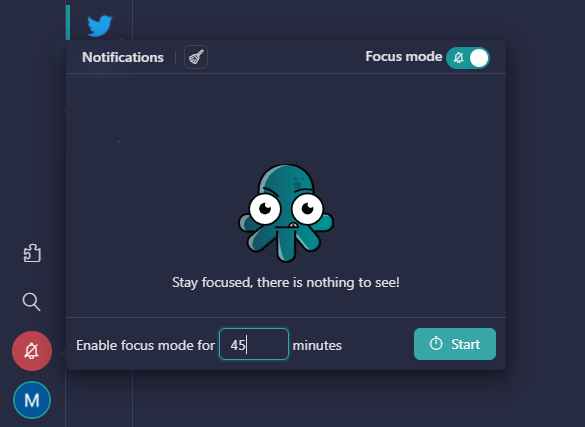The image size is (585, 427).
Task: Click the "Stay focused, there is nothing to see!" message
Action: (x=286, y=282)
